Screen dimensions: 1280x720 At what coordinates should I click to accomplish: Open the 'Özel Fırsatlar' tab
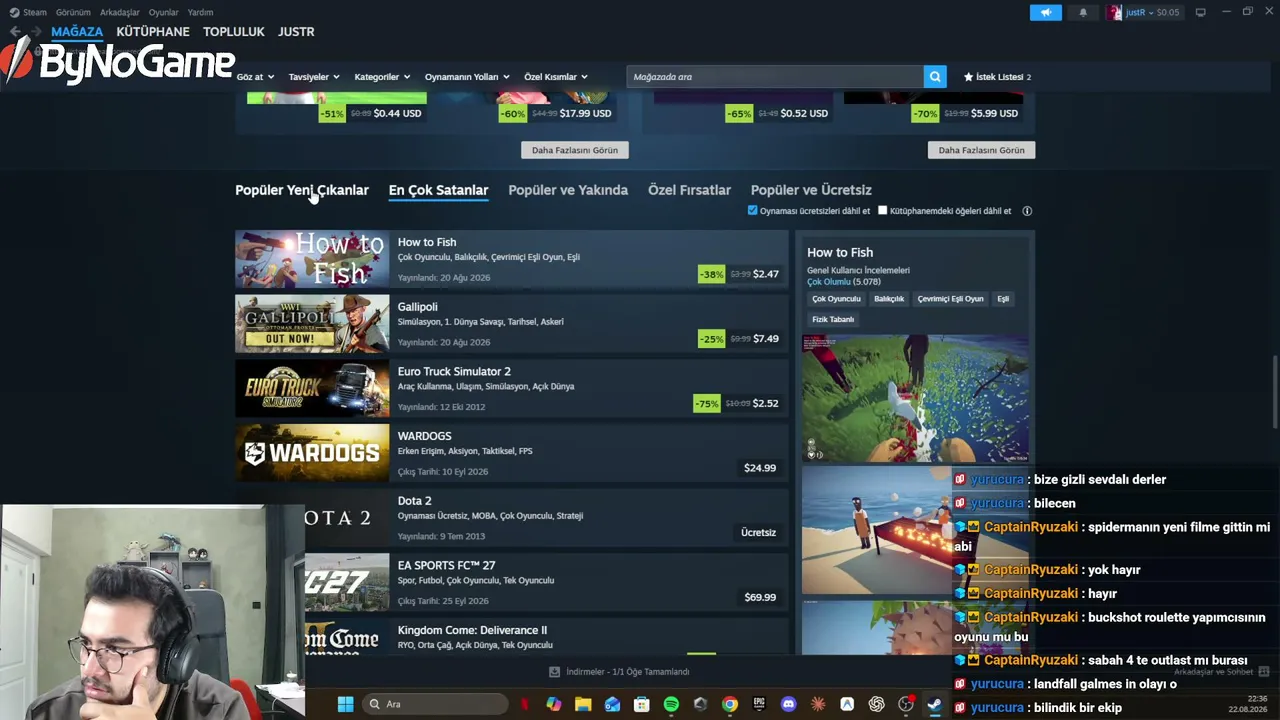click(689, 190)
